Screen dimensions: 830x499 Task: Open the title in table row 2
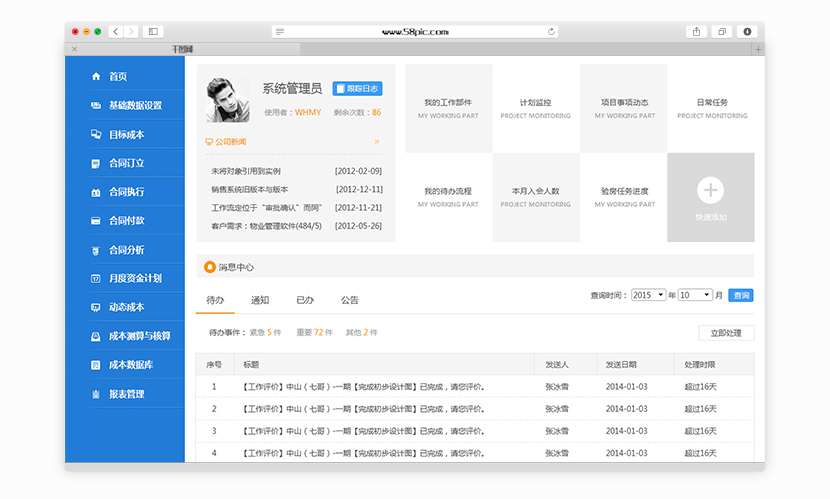363,409
